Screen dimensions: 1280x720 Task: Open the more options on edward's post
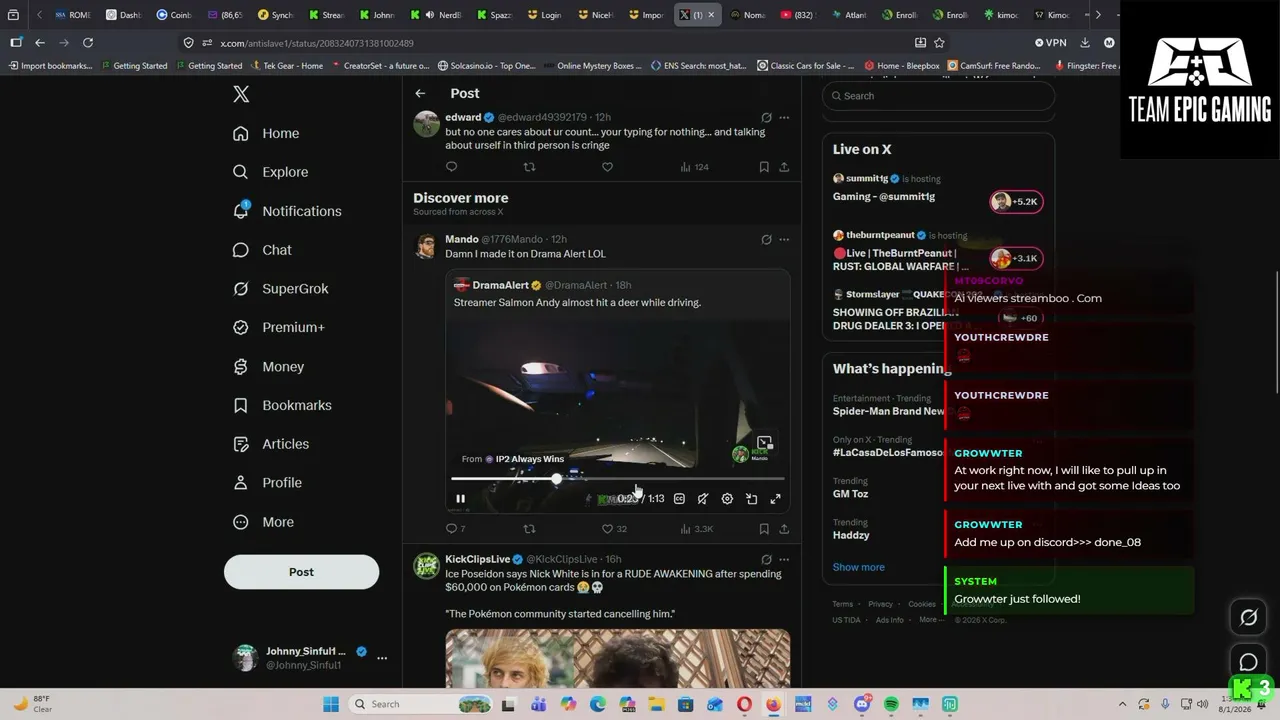click(x=784, y=117)
